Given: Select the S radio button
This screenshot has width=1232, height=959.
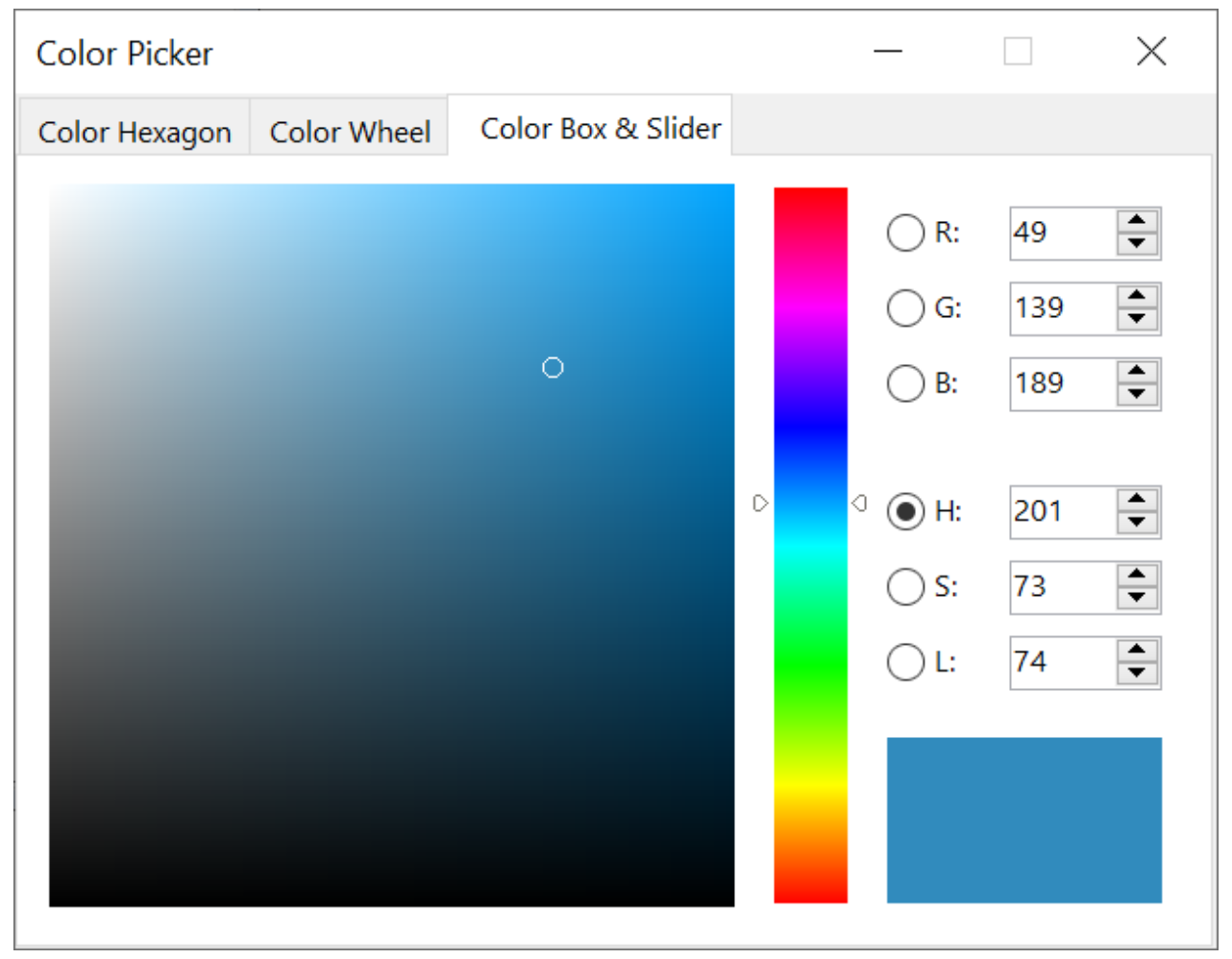Looking at the screenshot, I should point(904,586).
